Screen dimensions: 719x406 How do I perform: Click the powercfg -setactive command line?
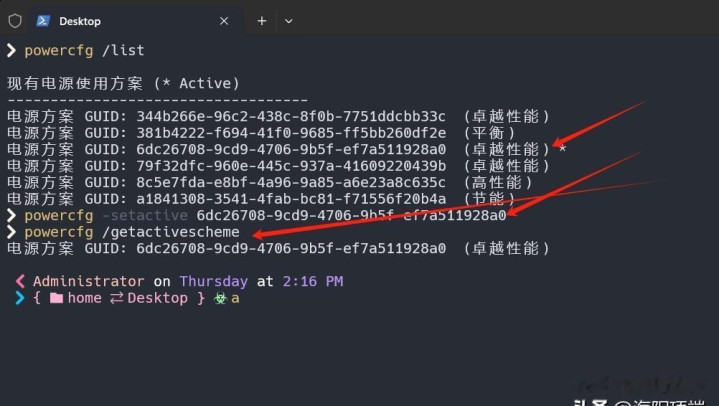[265, 215]
